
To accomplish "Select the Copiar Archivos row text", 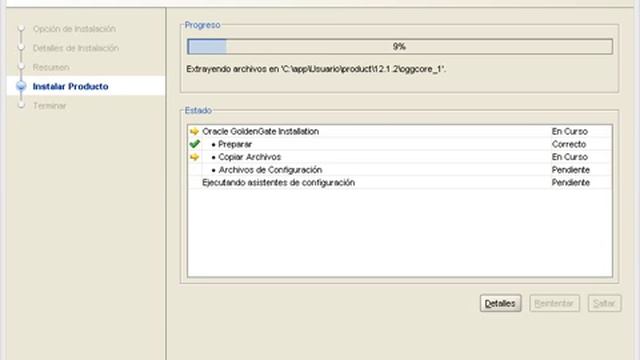I will [x=249, y=157].
